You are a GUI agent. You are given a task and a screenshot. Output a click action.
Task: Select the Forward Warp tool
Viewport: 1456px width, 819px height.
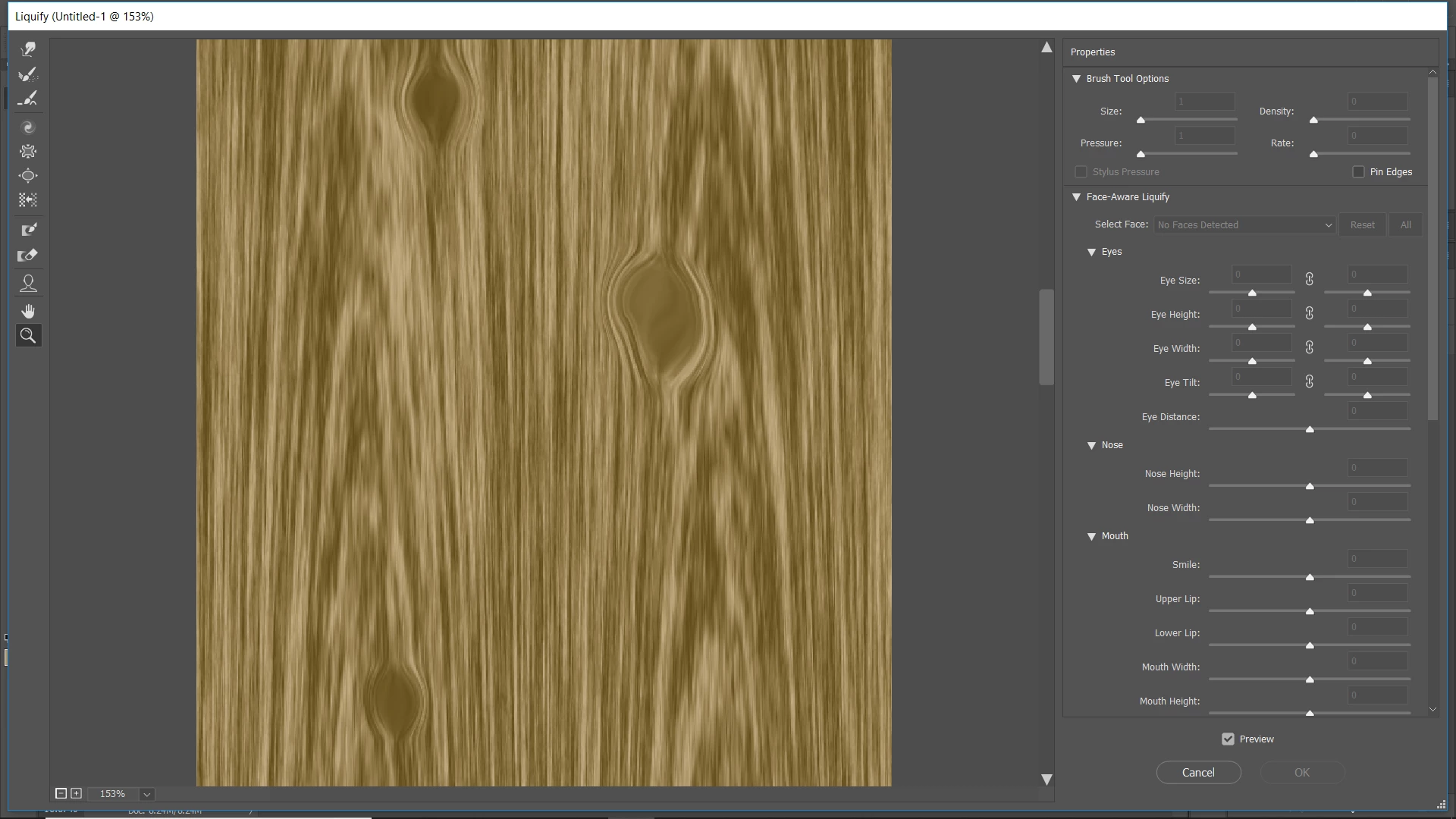coord(28,49)
